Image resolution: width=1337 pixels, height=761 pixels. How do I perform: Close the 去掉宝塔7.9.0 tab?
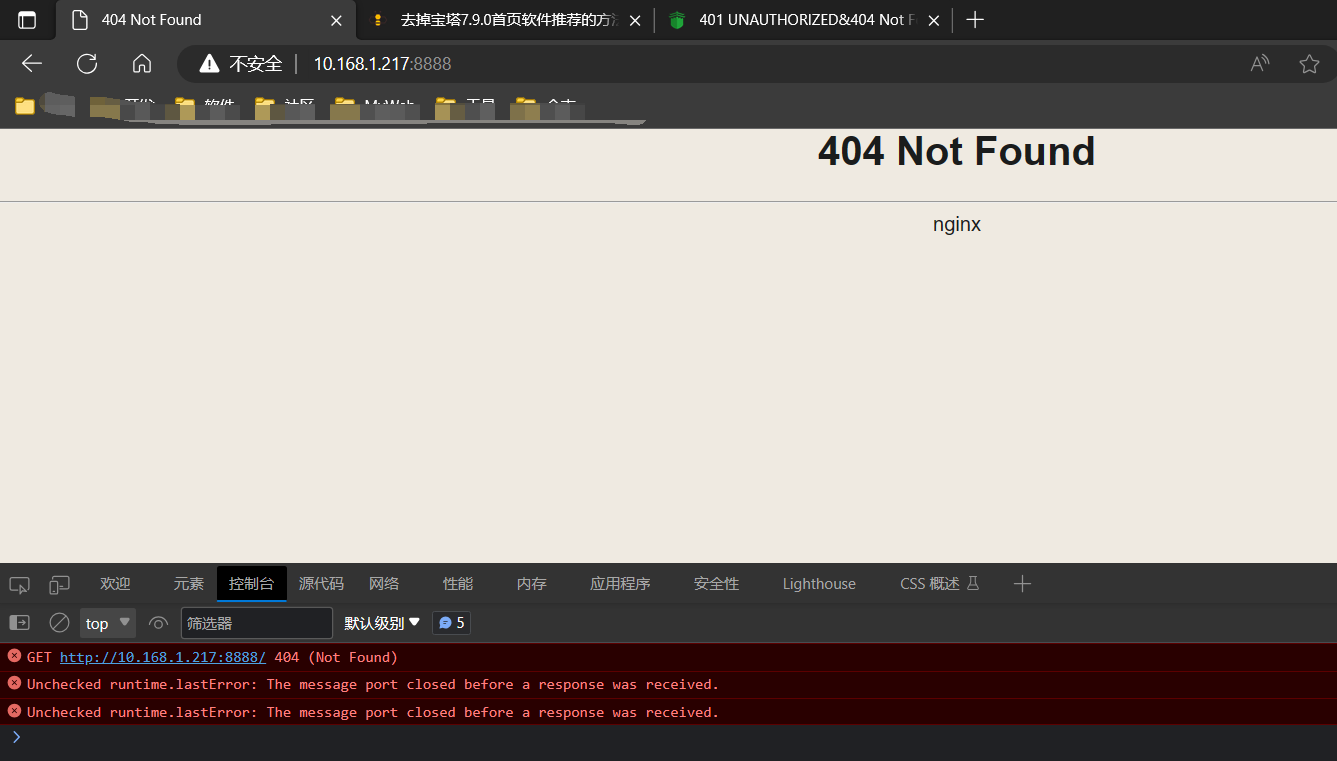tap(634, 20)
